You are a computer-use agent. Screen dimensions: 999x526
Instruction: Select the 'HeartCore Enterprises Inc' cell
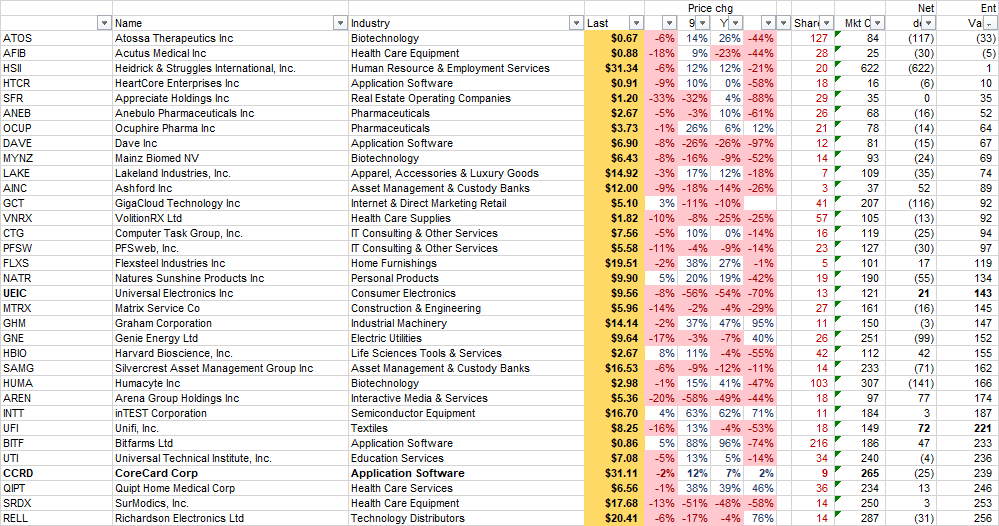(230, 83)
